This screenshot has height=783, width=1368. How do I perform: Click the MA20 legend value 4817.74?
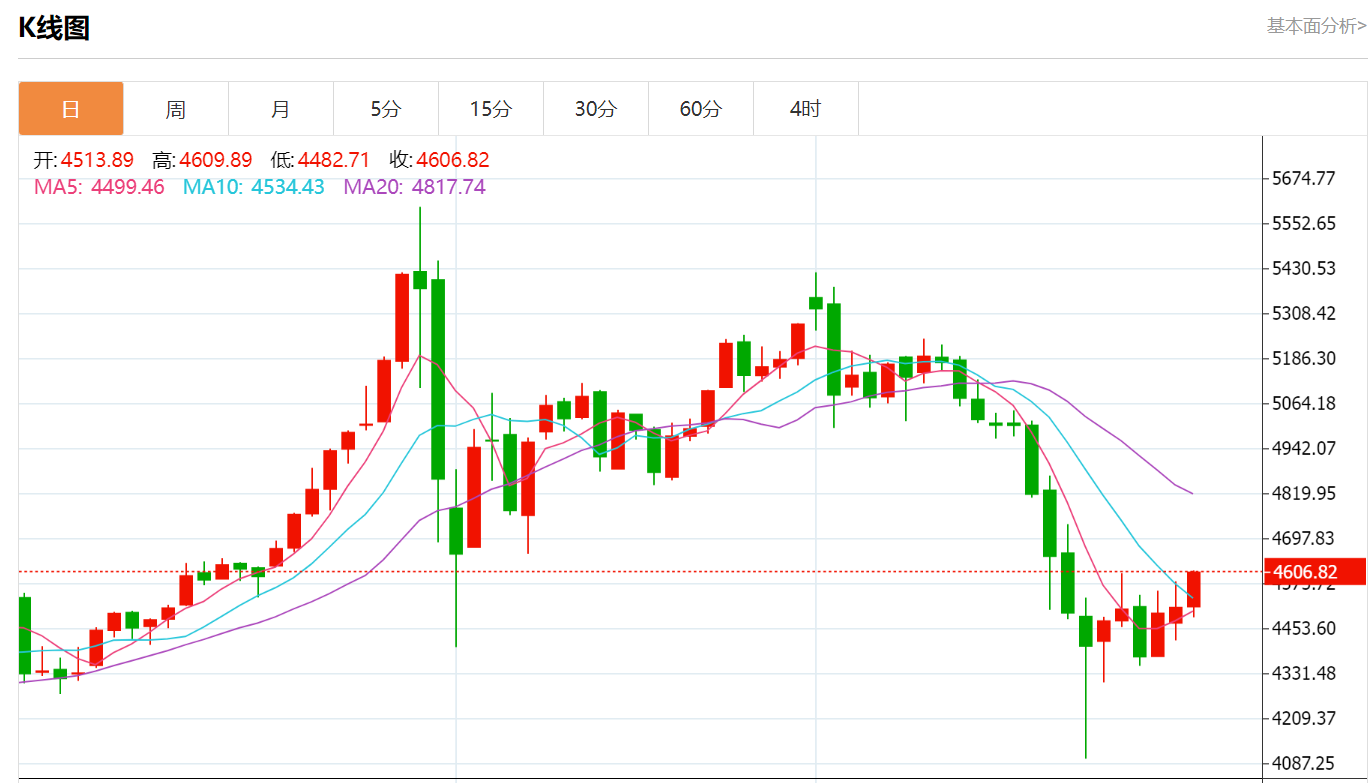tap(448, 187)
